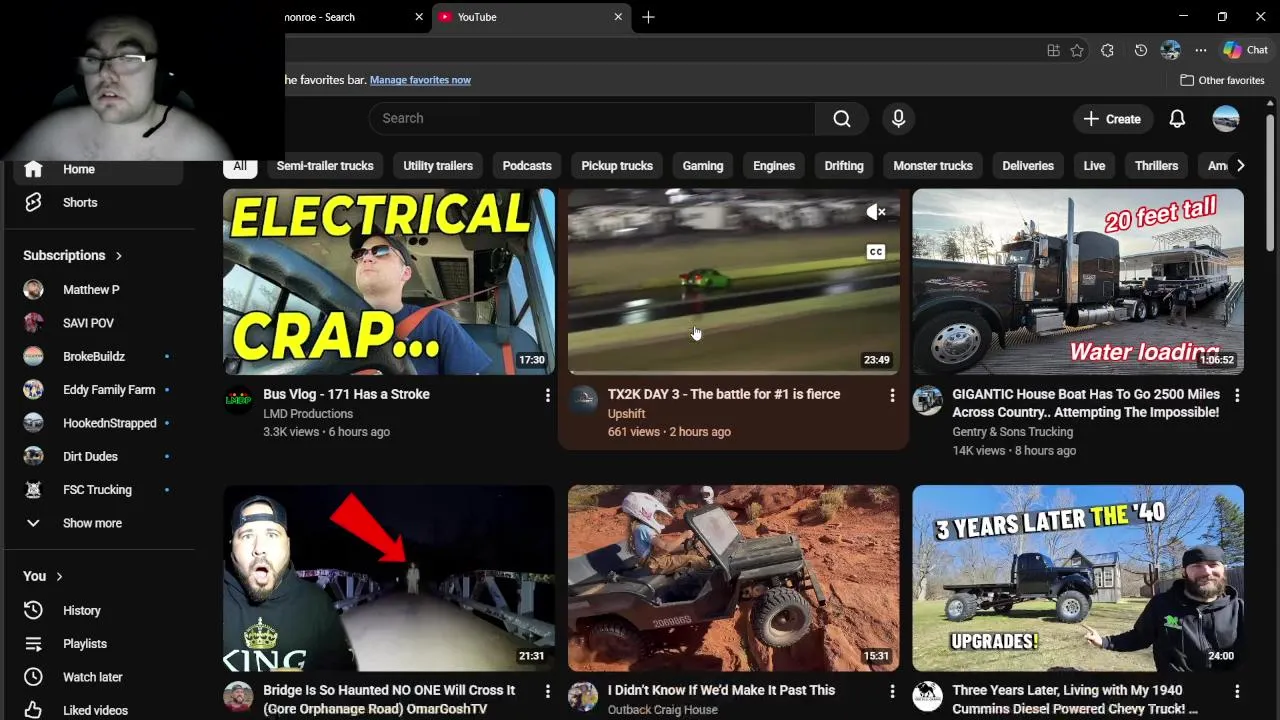This screenshot has height=720, width=1280.
Task: Toggle captions on TX2K preview
Action: (x=876, y=252)
